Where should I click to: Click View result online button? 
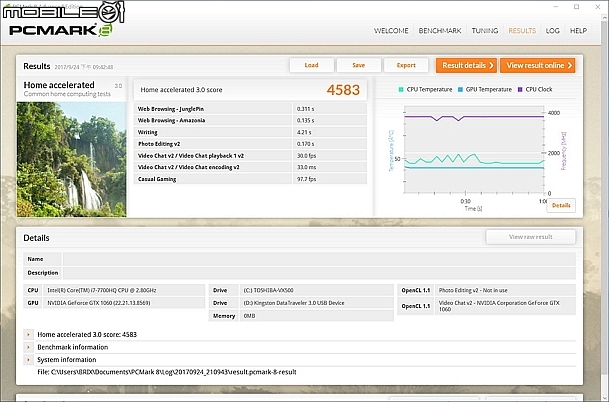click(538, 65)
